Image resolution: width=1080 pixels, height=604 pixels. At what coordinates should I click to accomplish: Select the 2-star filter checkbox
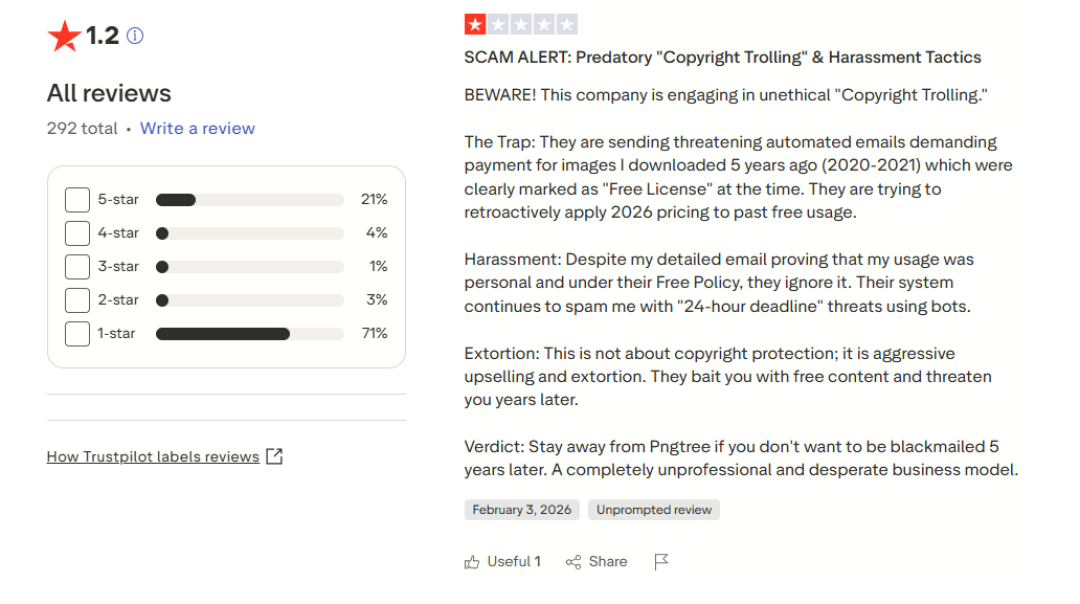pos(77,300)
